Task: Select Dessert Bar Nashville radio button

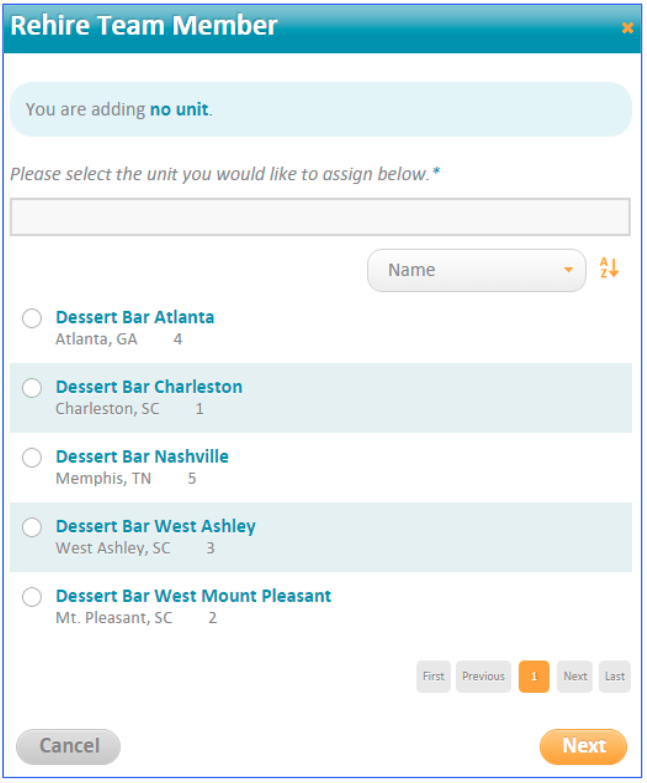Action: click(32, 458)
